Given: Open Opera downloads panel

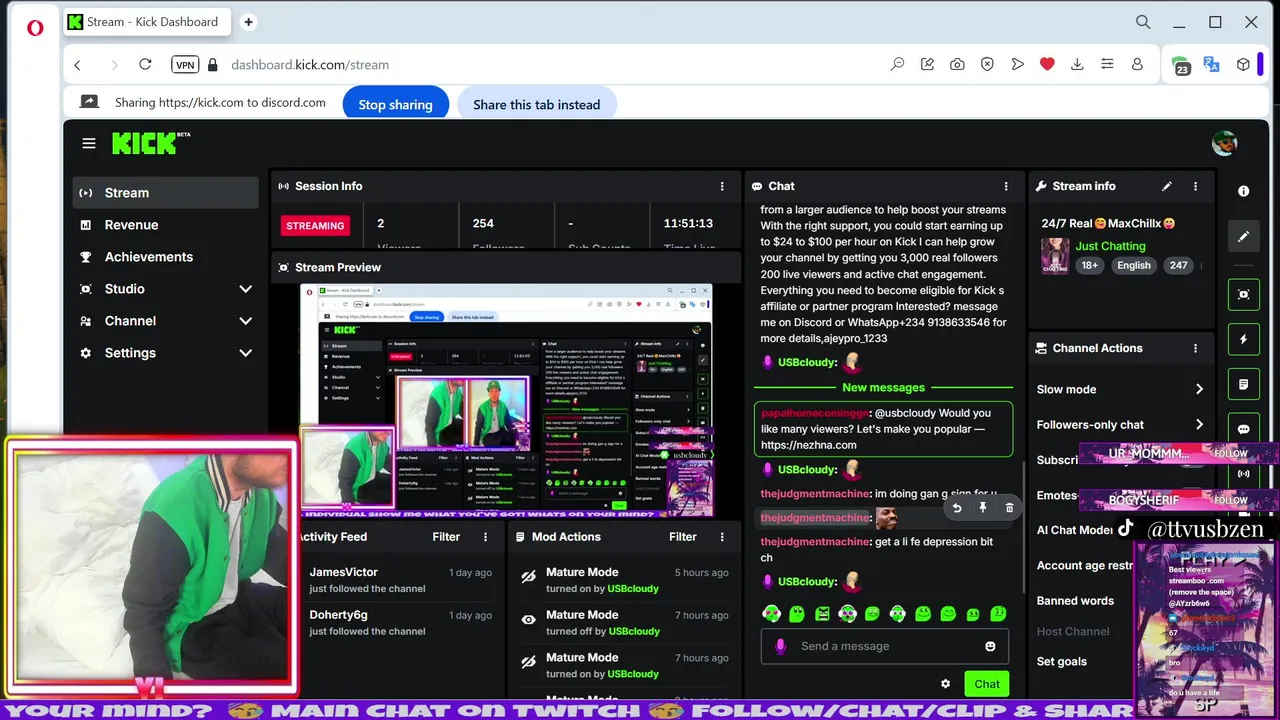Looking at the screenshot, I should click(1077, 64).
